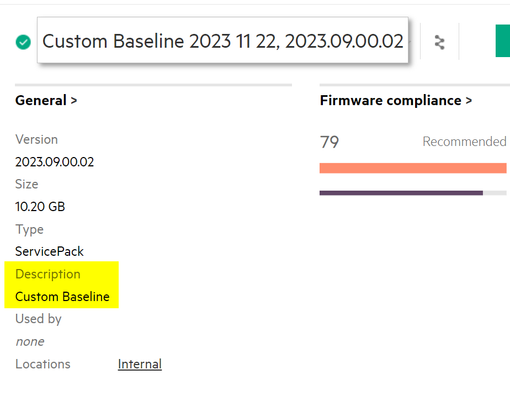Viewport: 510px width, 399px height.
Task: Select the 79 recommended count
Action: 329,142
